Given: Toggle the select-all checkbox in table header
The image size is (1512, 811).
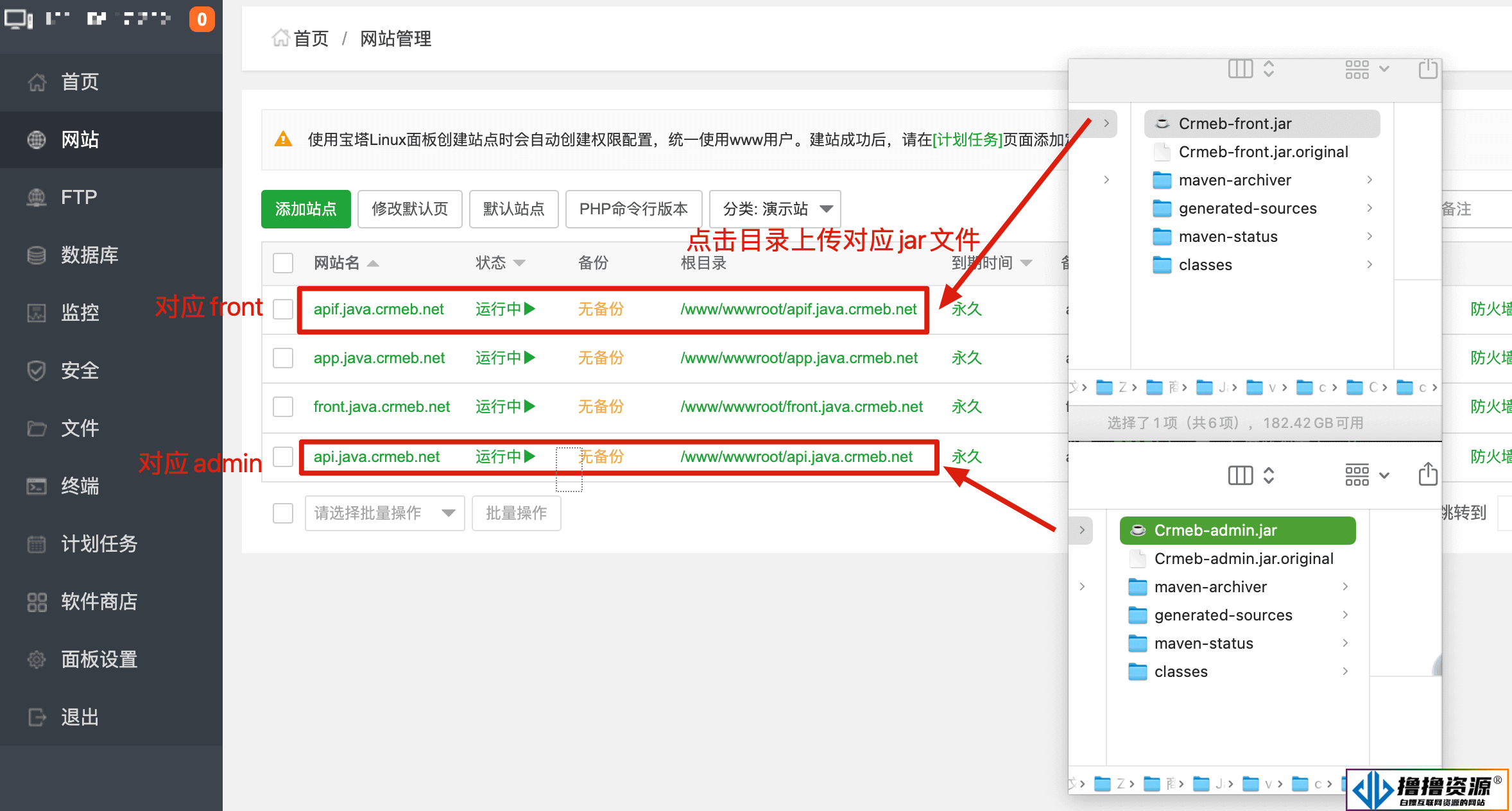Looking at the screenshot, I should pyautogui.click(x=283, y=263).
